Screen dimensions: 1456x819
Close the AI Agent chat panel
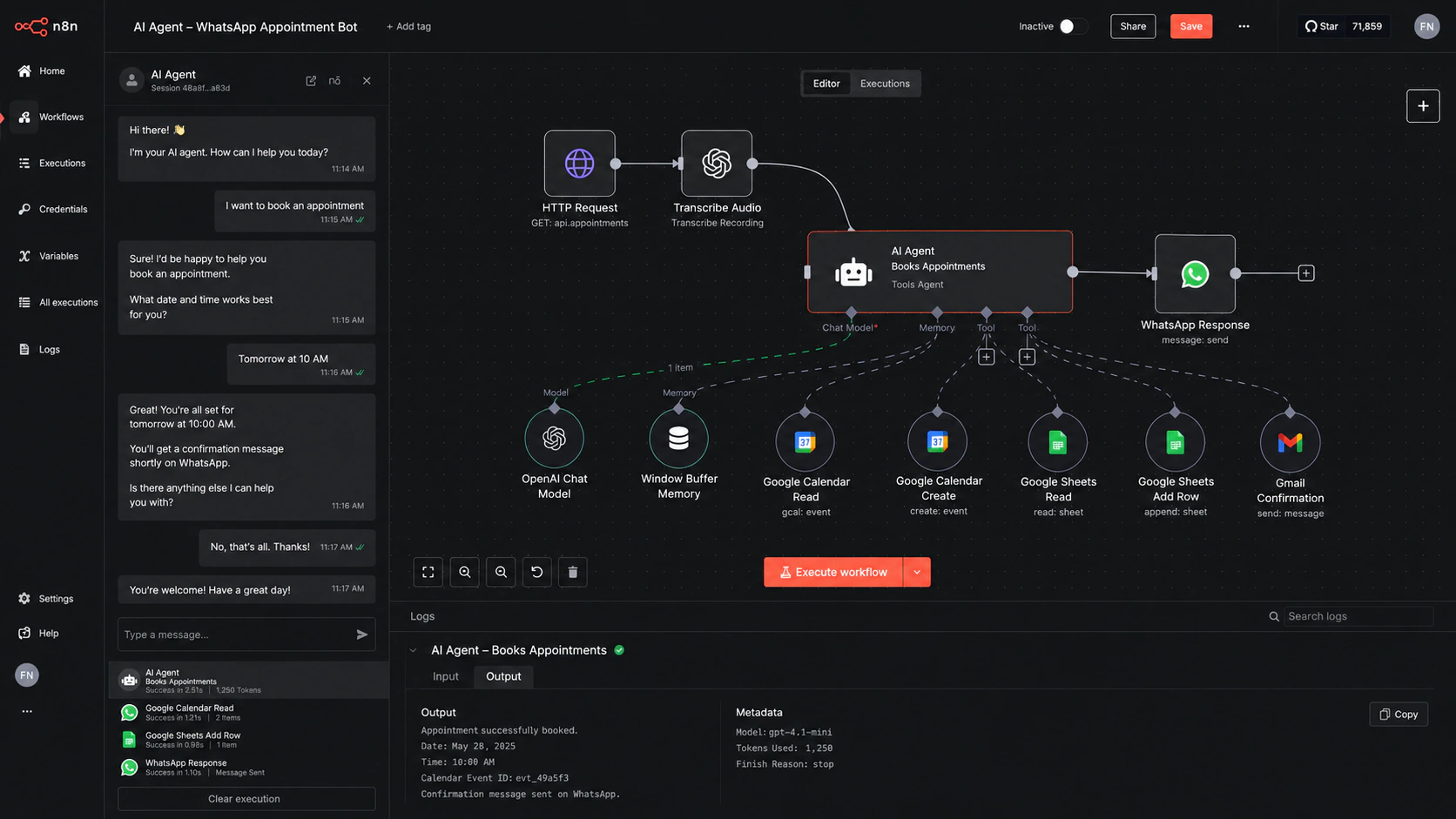click(367, 80)
